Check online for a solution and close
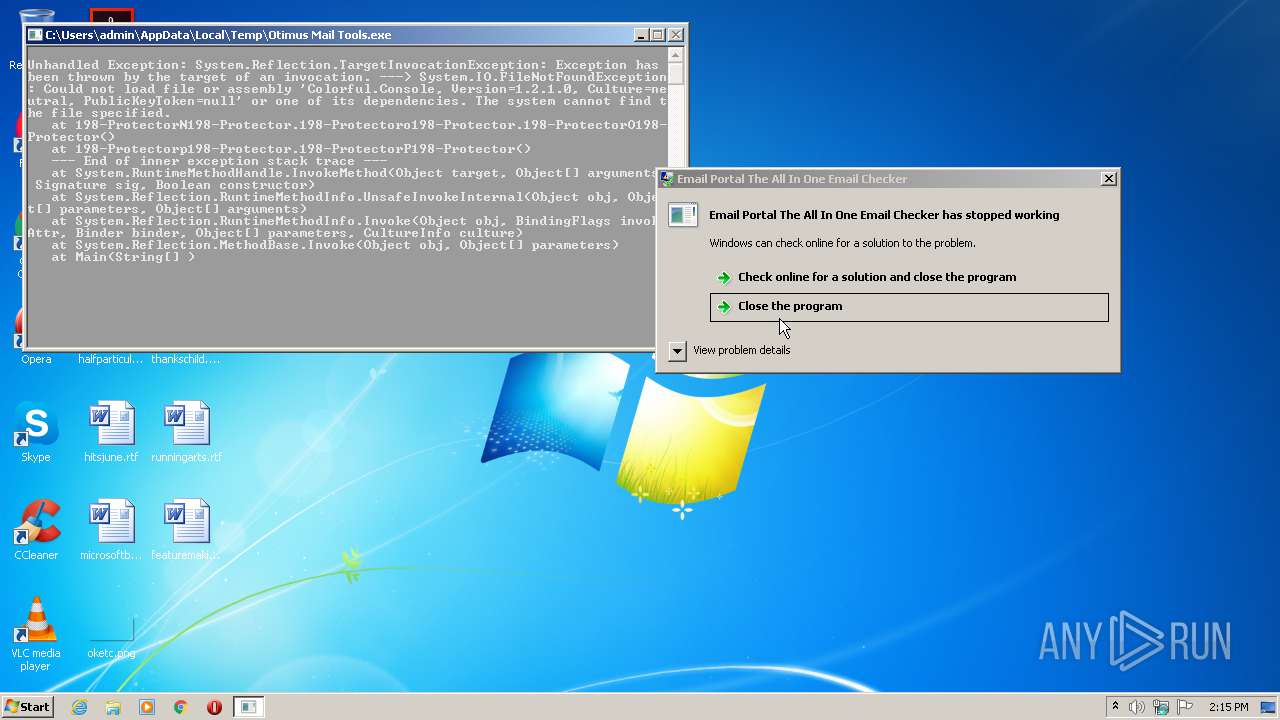This screenshot has height=720, width=1280. click(x=909, y=278)
